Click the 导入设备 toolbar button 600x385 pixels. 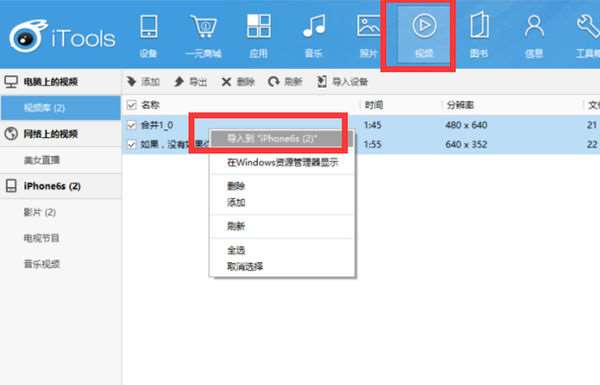[x=342, y=82]
